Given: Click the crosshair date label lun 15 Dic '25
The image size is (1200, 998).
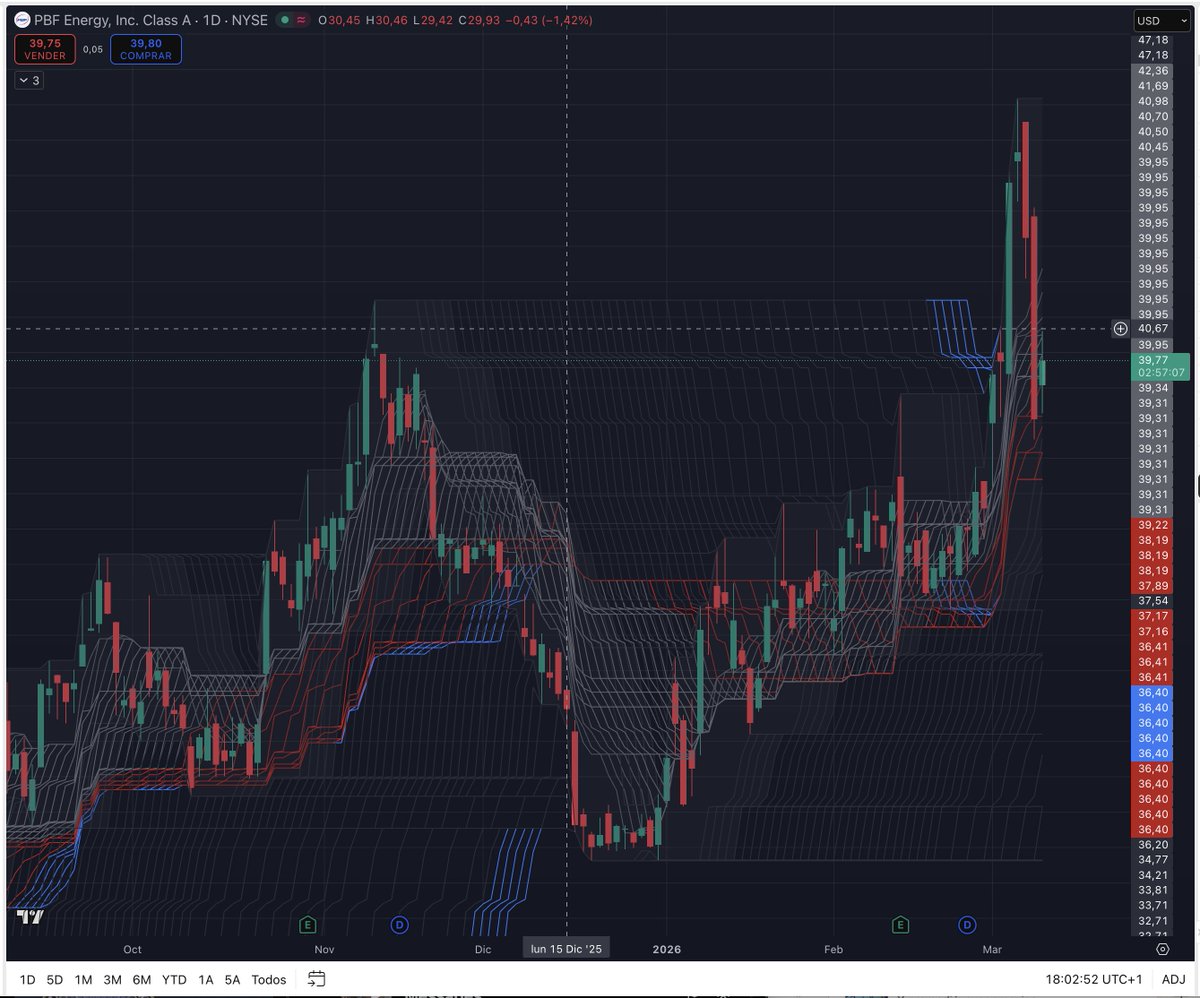Looking at the screenshot, I should click(567, 948).
